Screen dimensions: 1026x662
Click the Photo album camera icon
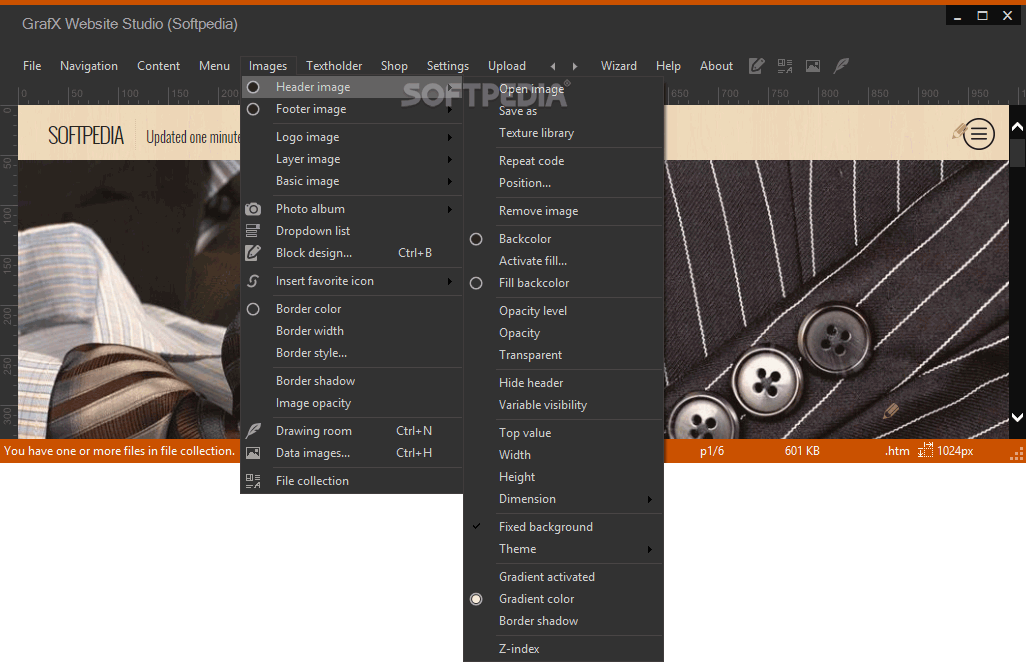pyautogui.click(x=253, y=209)
